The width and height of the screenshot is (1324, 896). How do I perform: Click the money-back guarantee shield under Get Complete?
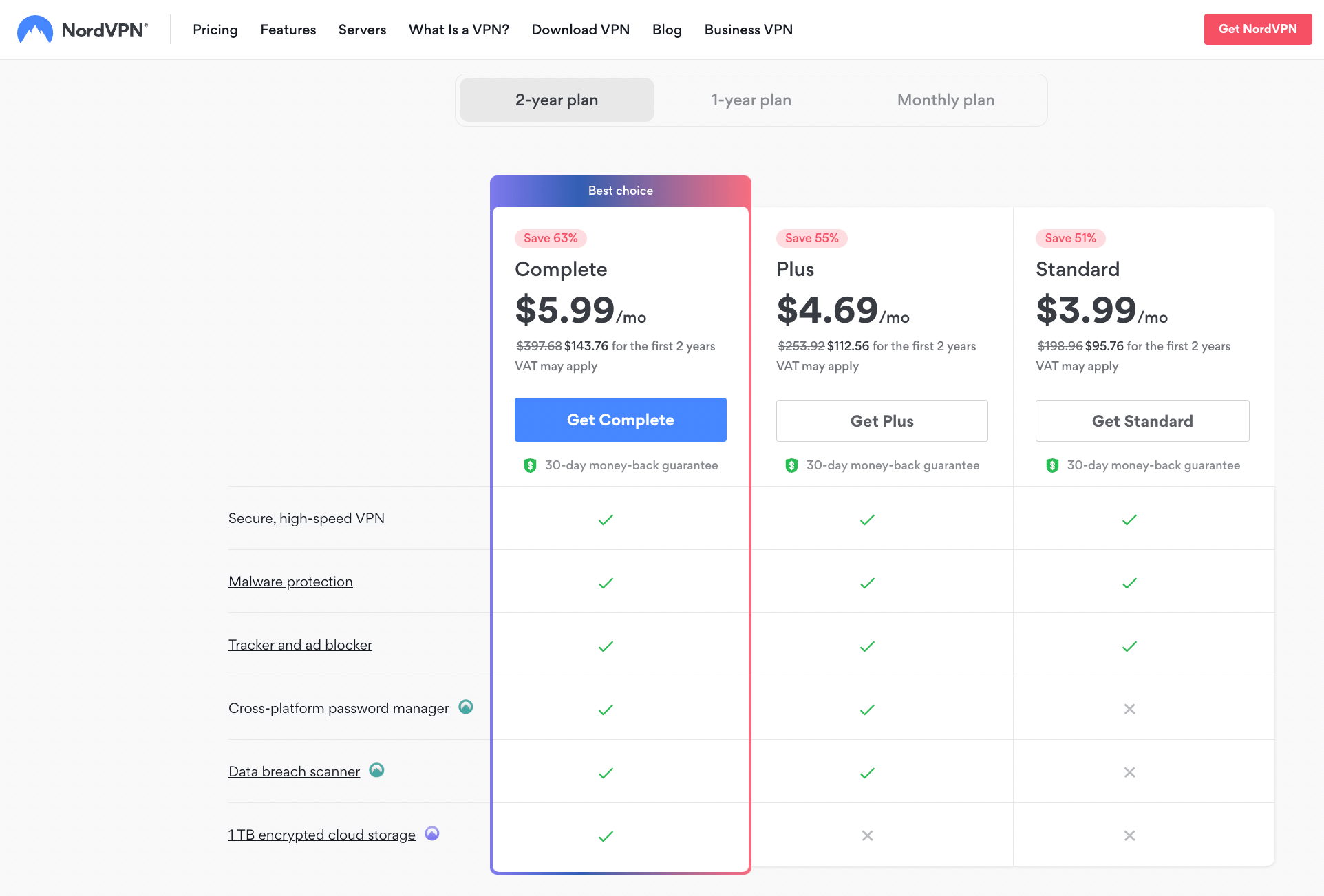coord(530,465)
